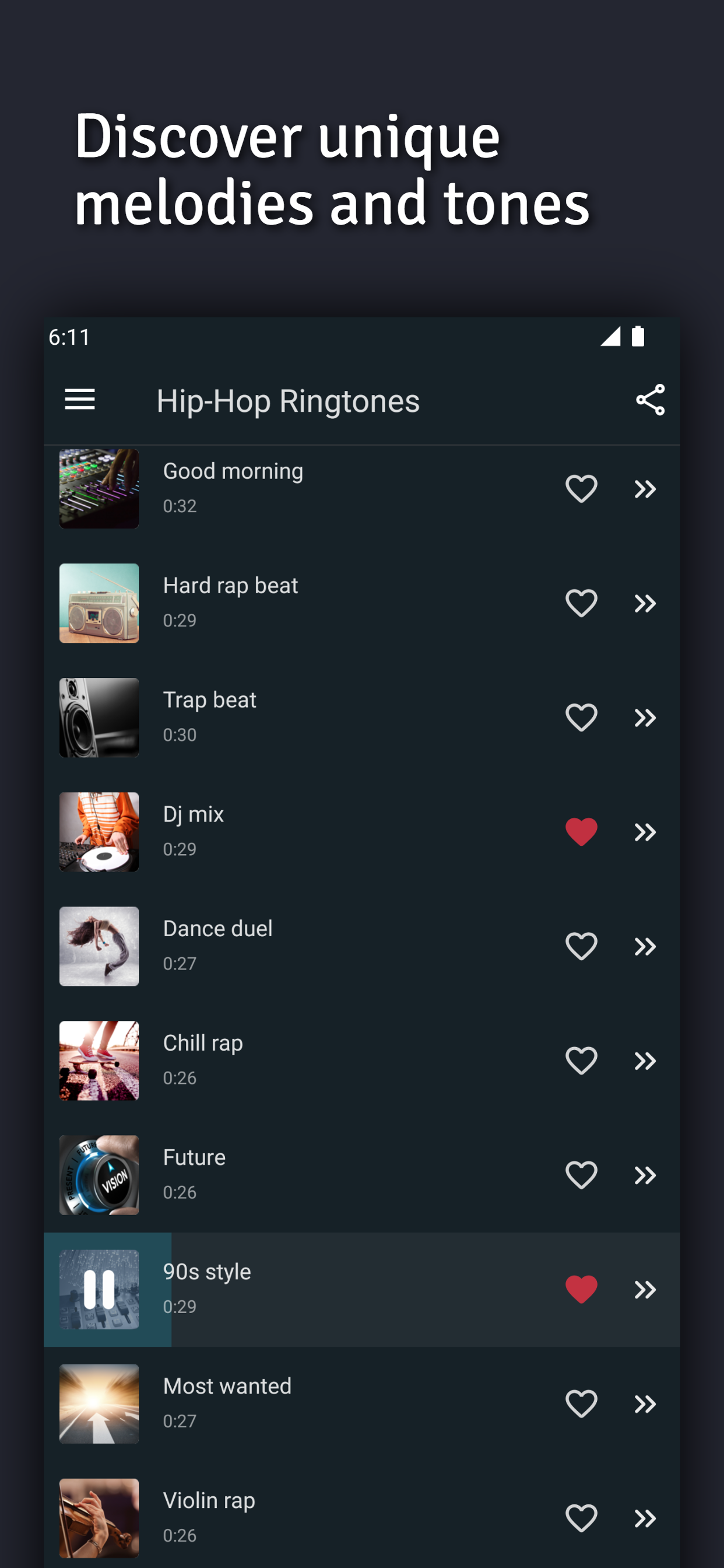Remove 90s style from favorites
Image resolution: width=724 pixels, height=1568 pixels.
pyautogui.click(x=581, y=1289)
